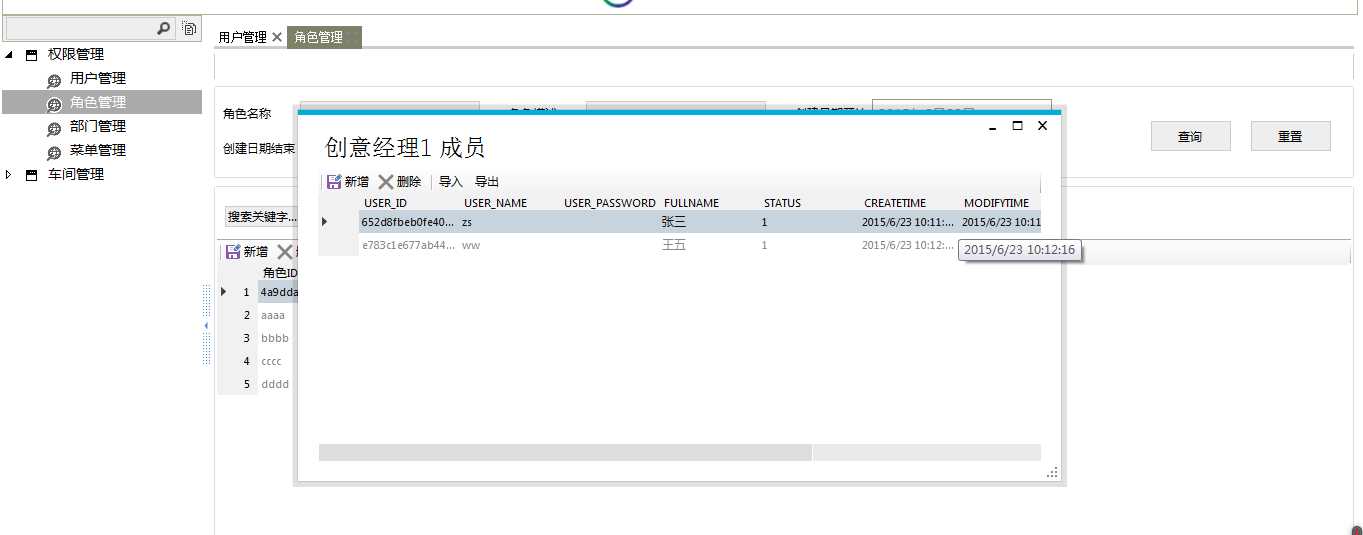Click the sidebar search input field
Viewport: 1363px width, 535px height.
point(81,30)
